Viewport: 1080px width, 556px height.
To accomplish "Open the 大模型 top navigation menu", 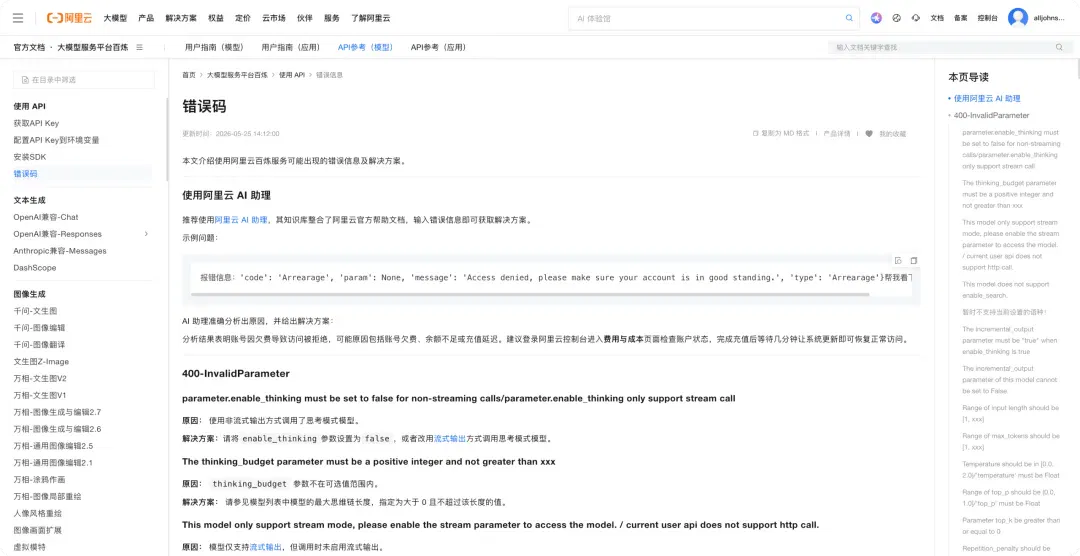I will [115, 19].
